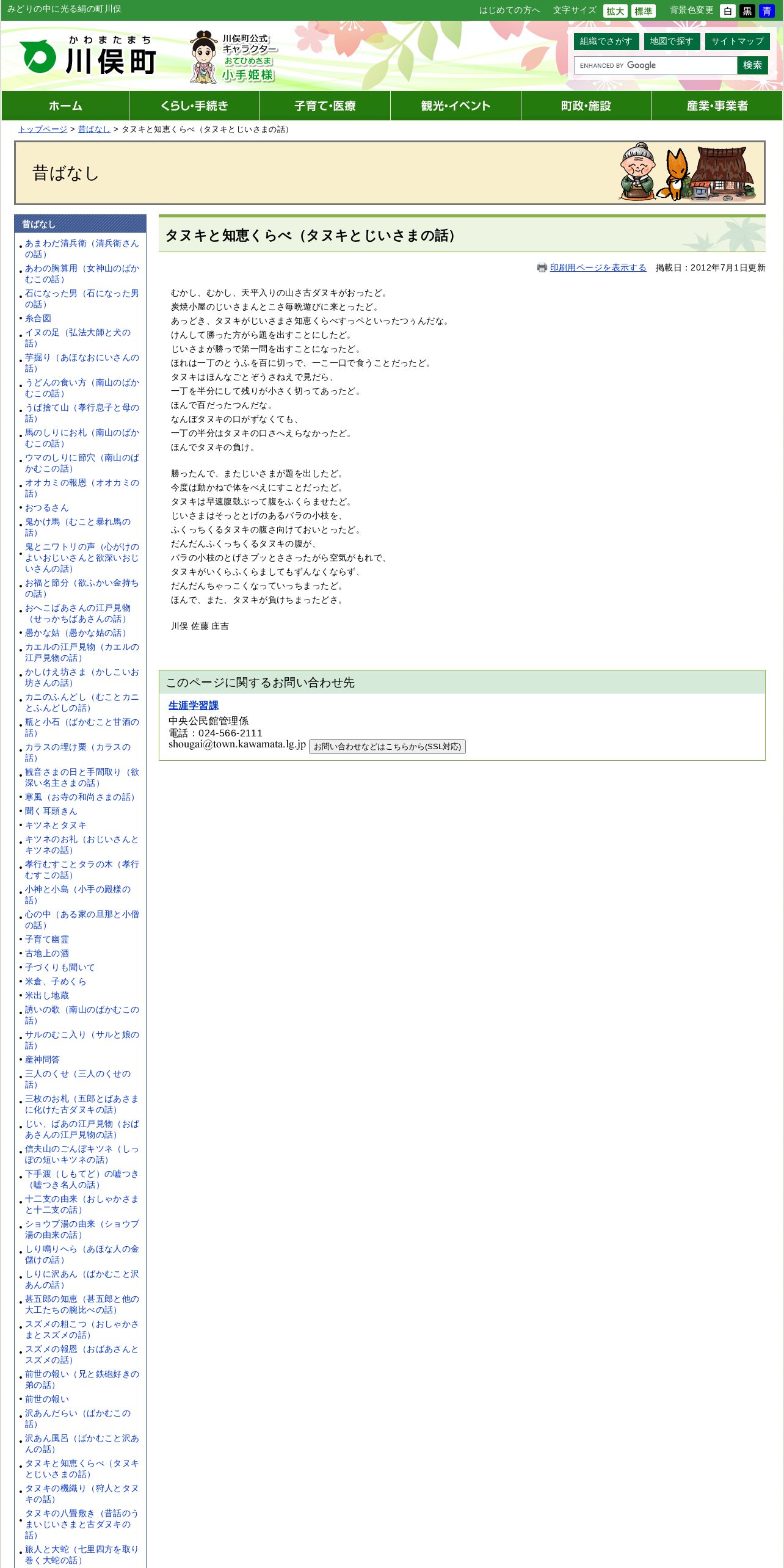Viewport: 784px width, 1568px height.
Task: Open the ホーム menu tab
Action: (x=65, y=106)
